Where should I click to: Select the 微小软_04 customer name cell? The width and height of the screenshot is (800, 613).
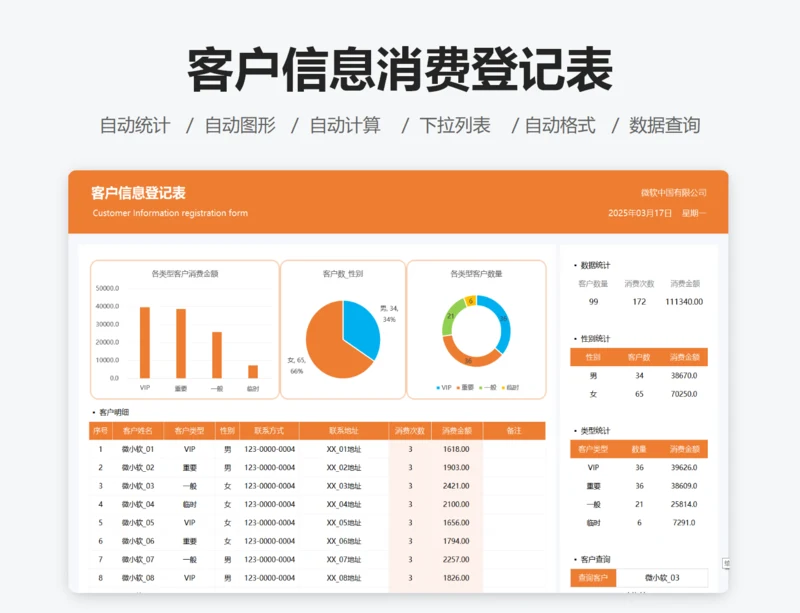point(138,504)
